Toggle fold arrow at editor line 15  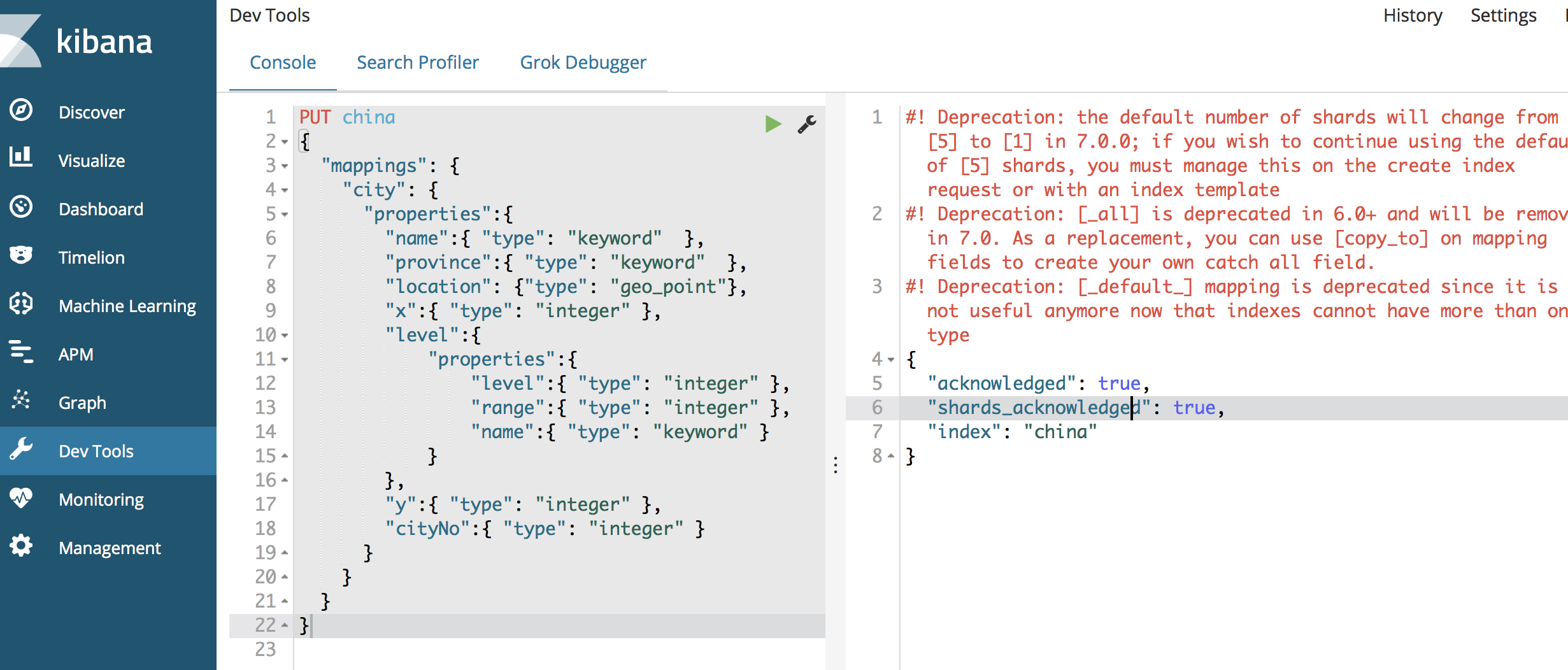[x=285, y=455]
